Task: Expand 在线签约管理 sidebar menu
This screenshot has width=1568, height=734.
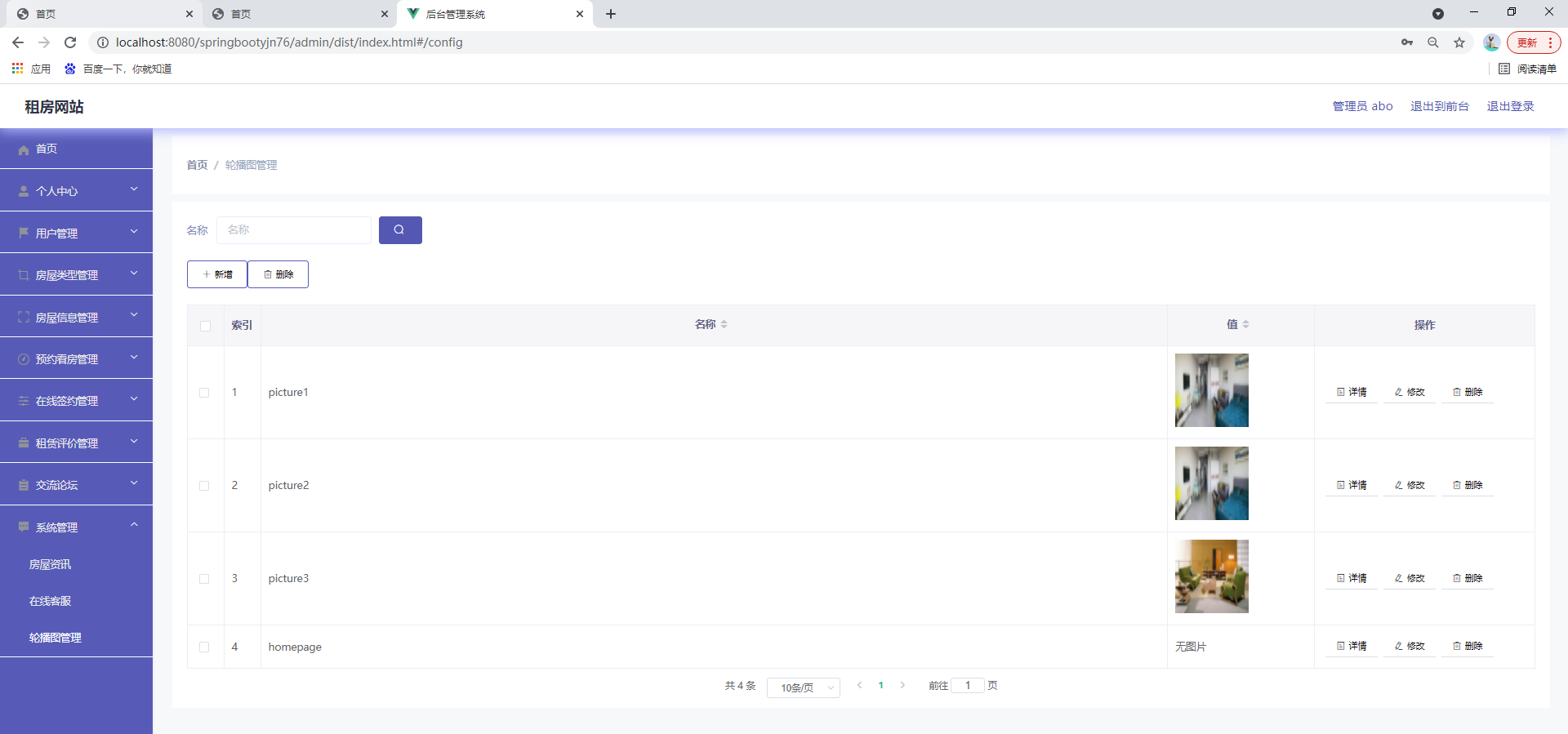Action: pos(76,400)
